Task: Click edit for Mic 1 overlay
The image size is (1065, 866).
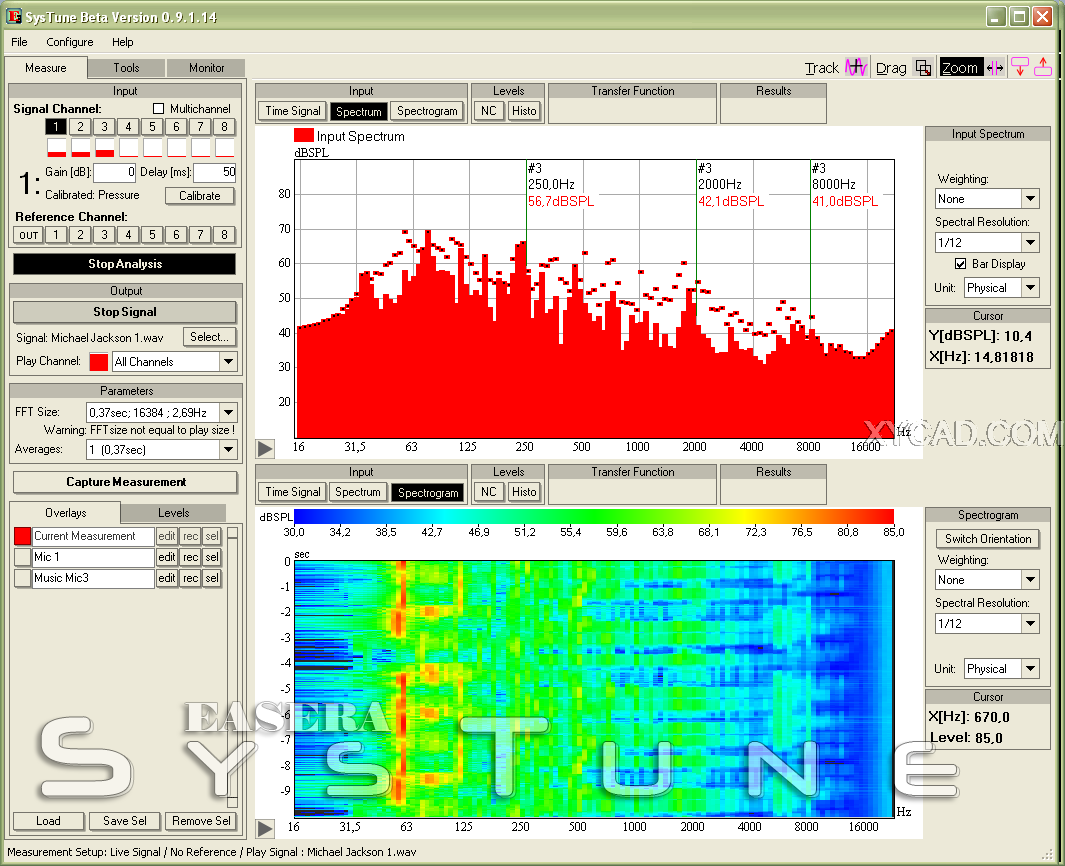Action: 167,557
